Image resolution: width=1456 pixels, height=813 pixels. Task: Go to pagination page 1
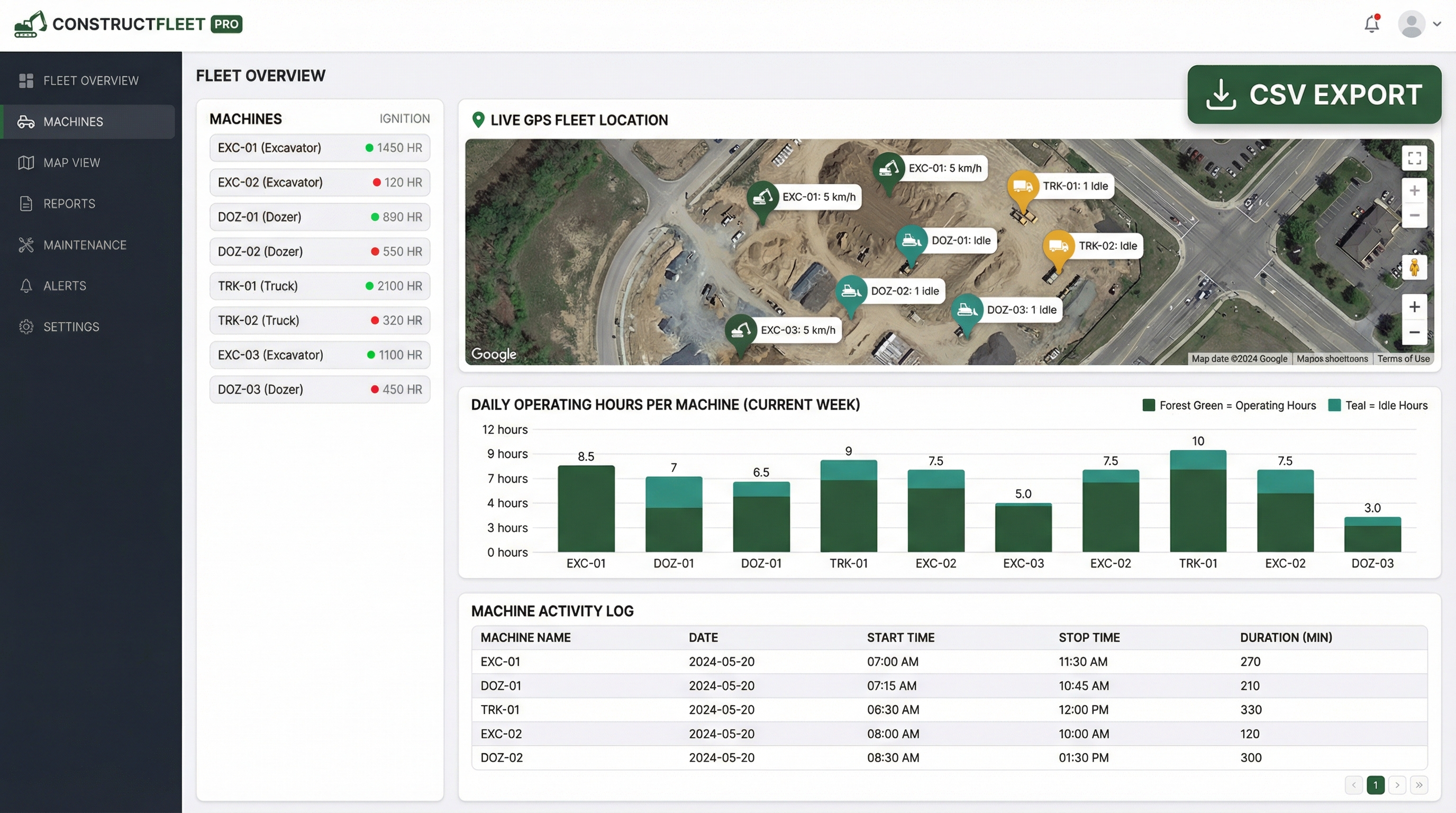pyautogui.click(x=1375, y=785)
